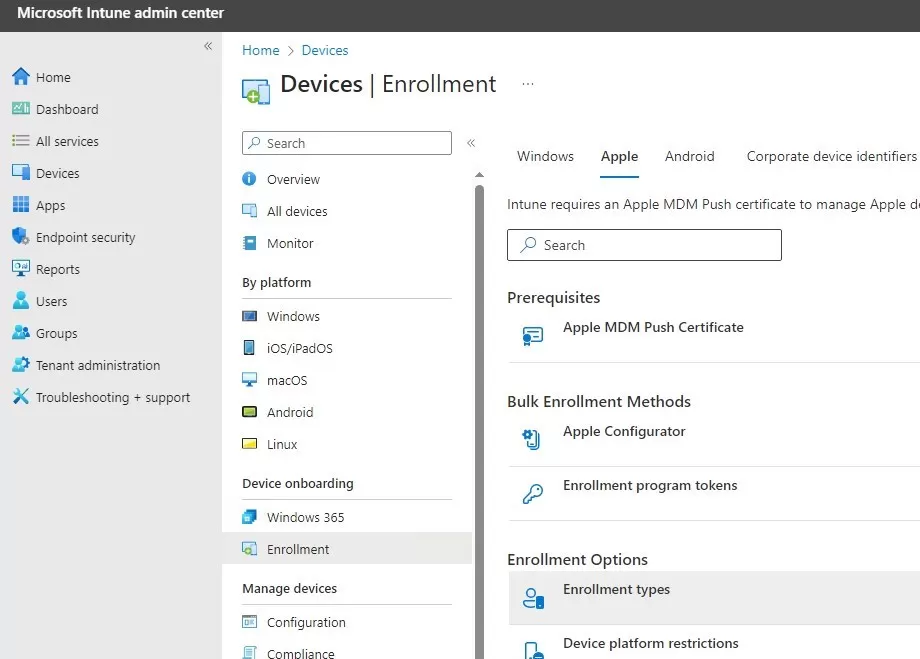Click the Reports icon in the sidebar
The height and width of the screenshot is (659, 920).
(20, 269)
